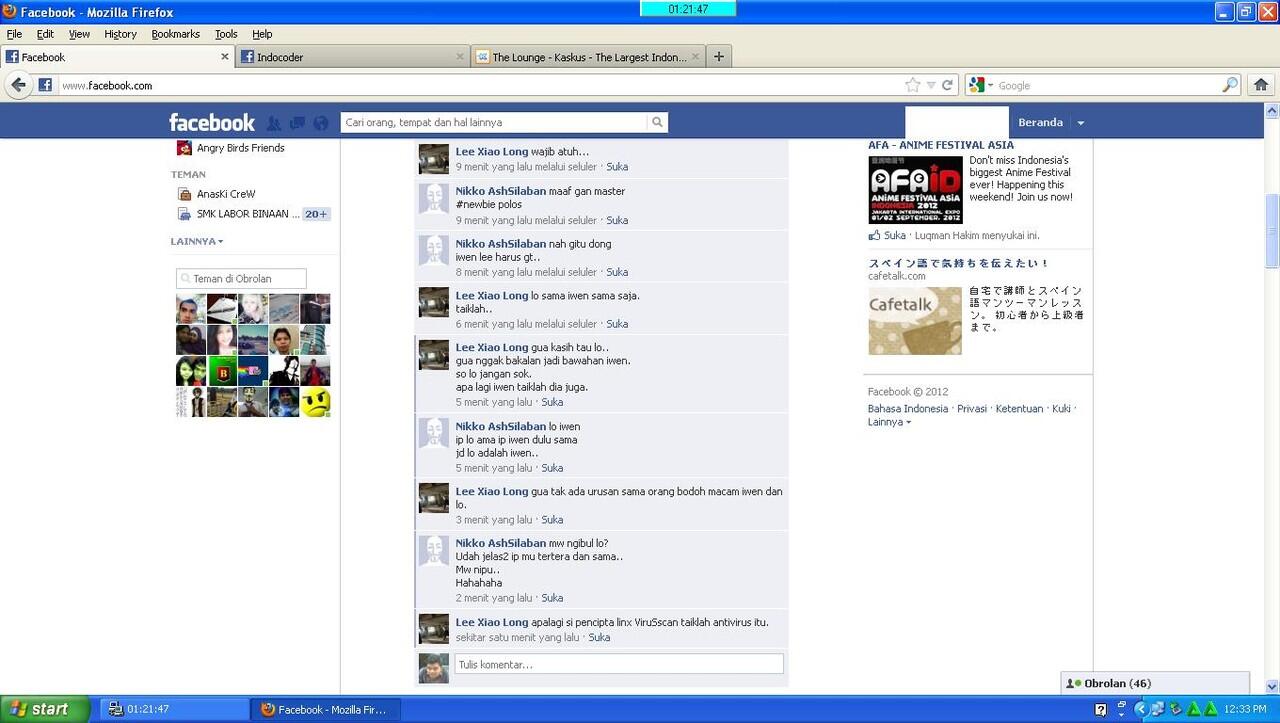Click the Obrolan chat status icon
The width and height of the screenshot is (1280, 723).
(x=1074, y=684)
